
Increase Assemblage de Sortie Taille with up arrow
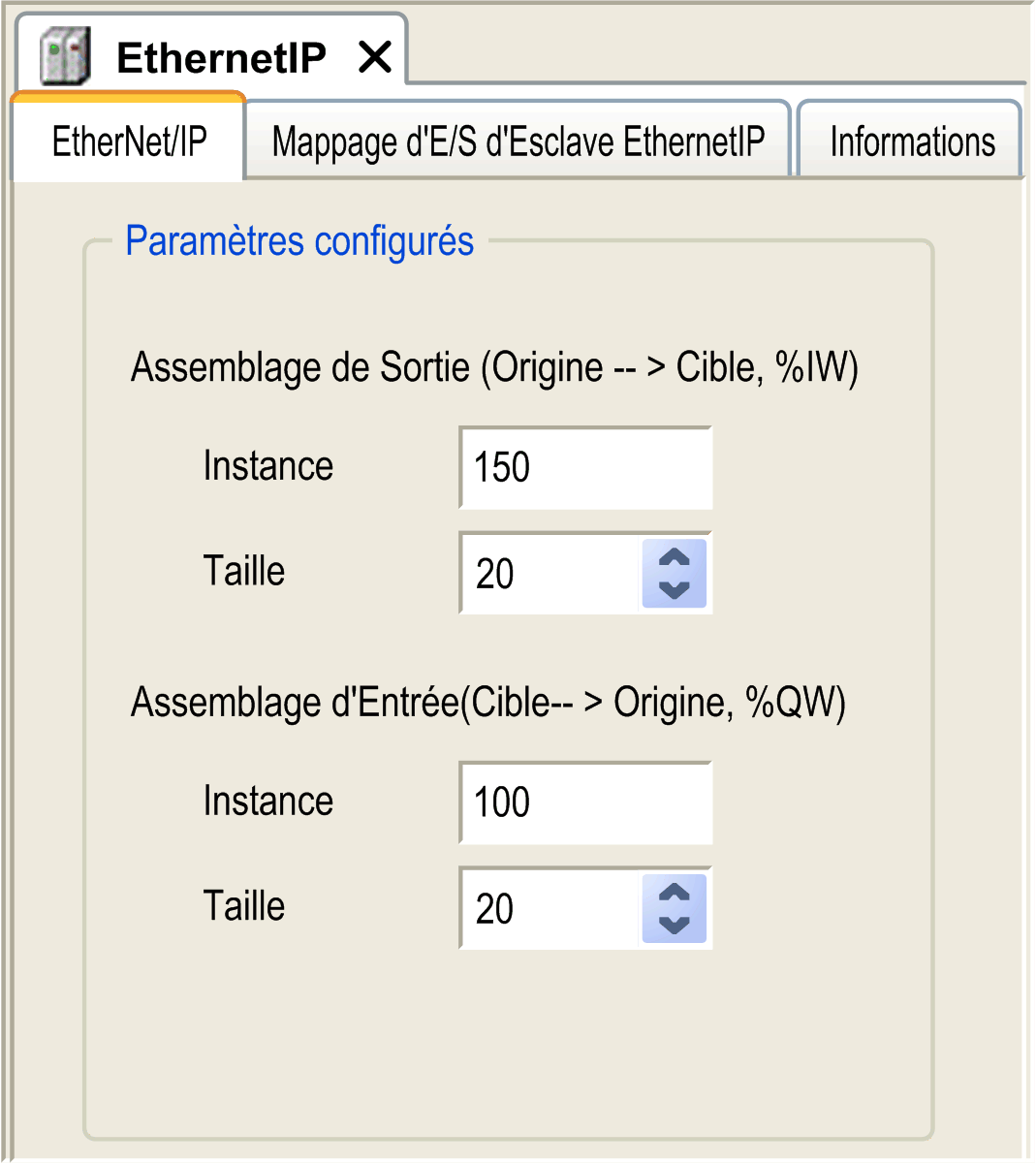click(674, 558)
